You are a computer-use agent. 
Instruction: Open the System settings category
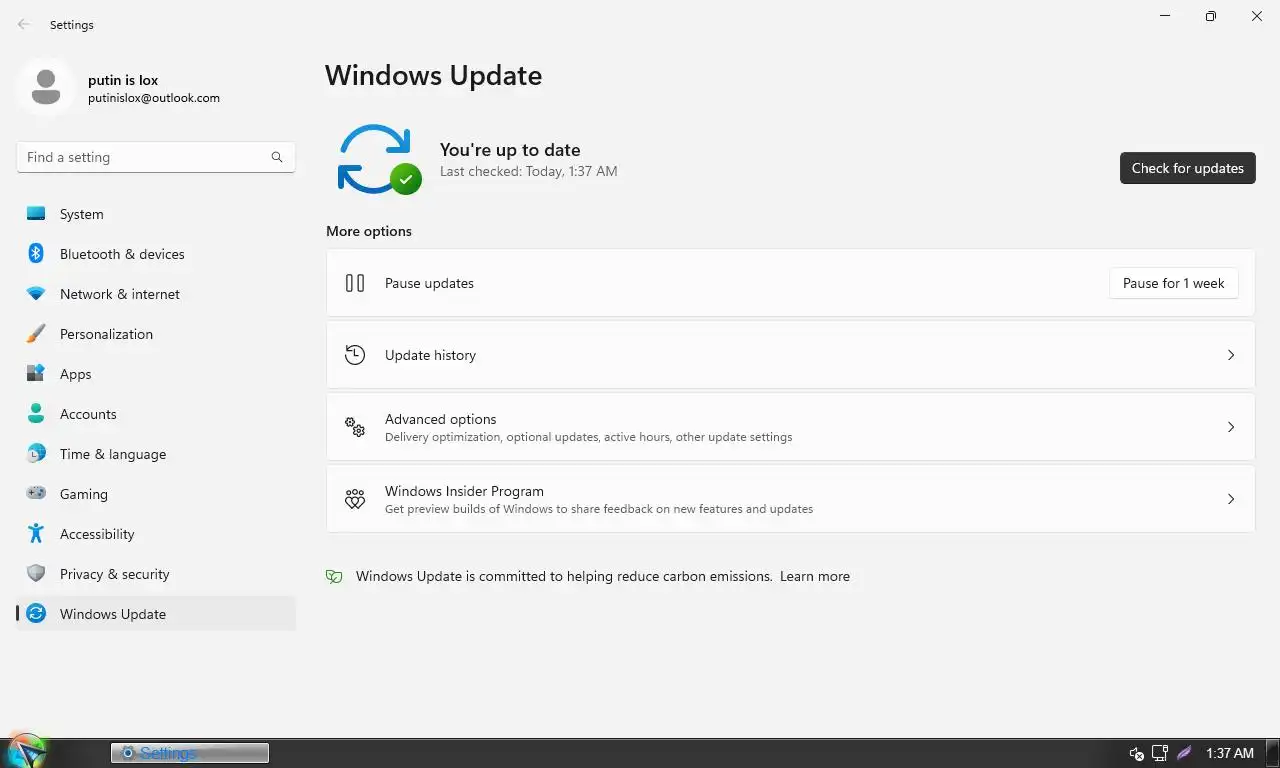(156, 214)
